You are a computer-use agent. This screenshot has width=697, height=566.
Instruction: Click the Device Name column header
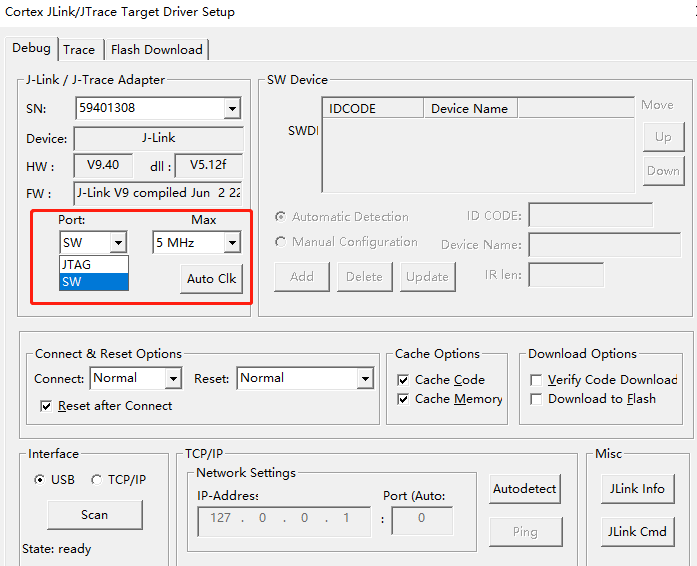coord(470,108)
